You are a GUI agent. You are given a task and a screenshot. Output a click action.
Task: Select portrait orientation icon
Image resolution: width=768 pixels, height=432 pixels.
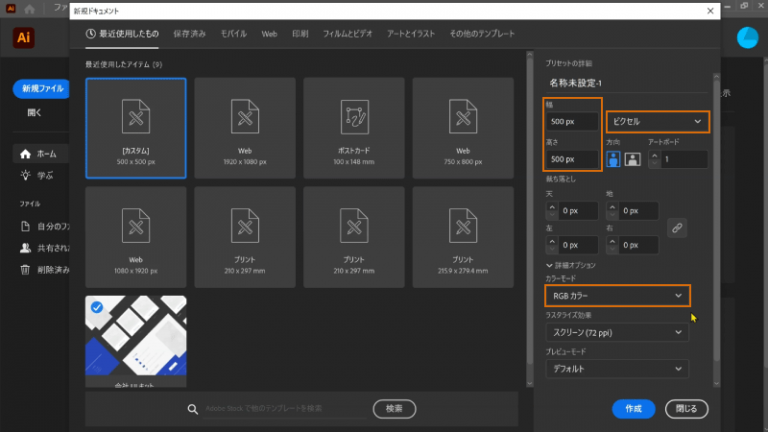pyautogui.click(x=614, y=159)
